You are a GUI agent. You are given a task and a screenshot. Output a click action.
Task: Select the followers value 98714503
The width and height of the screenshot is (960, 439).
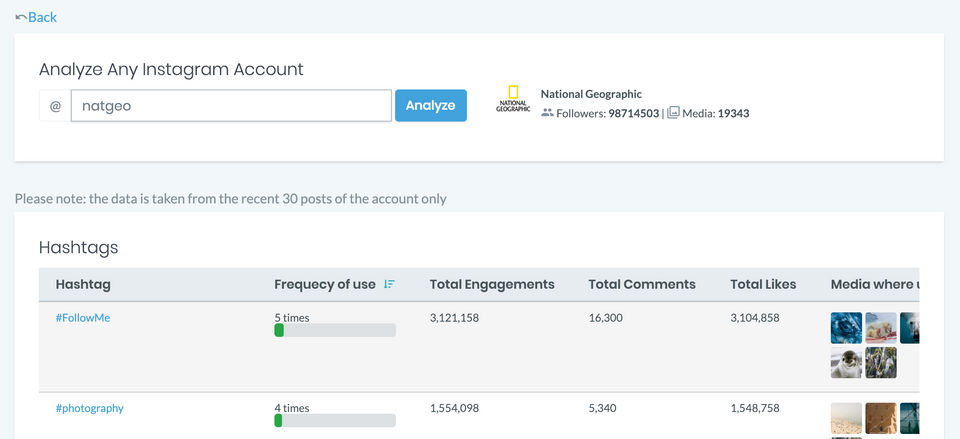tap(634, 113)
